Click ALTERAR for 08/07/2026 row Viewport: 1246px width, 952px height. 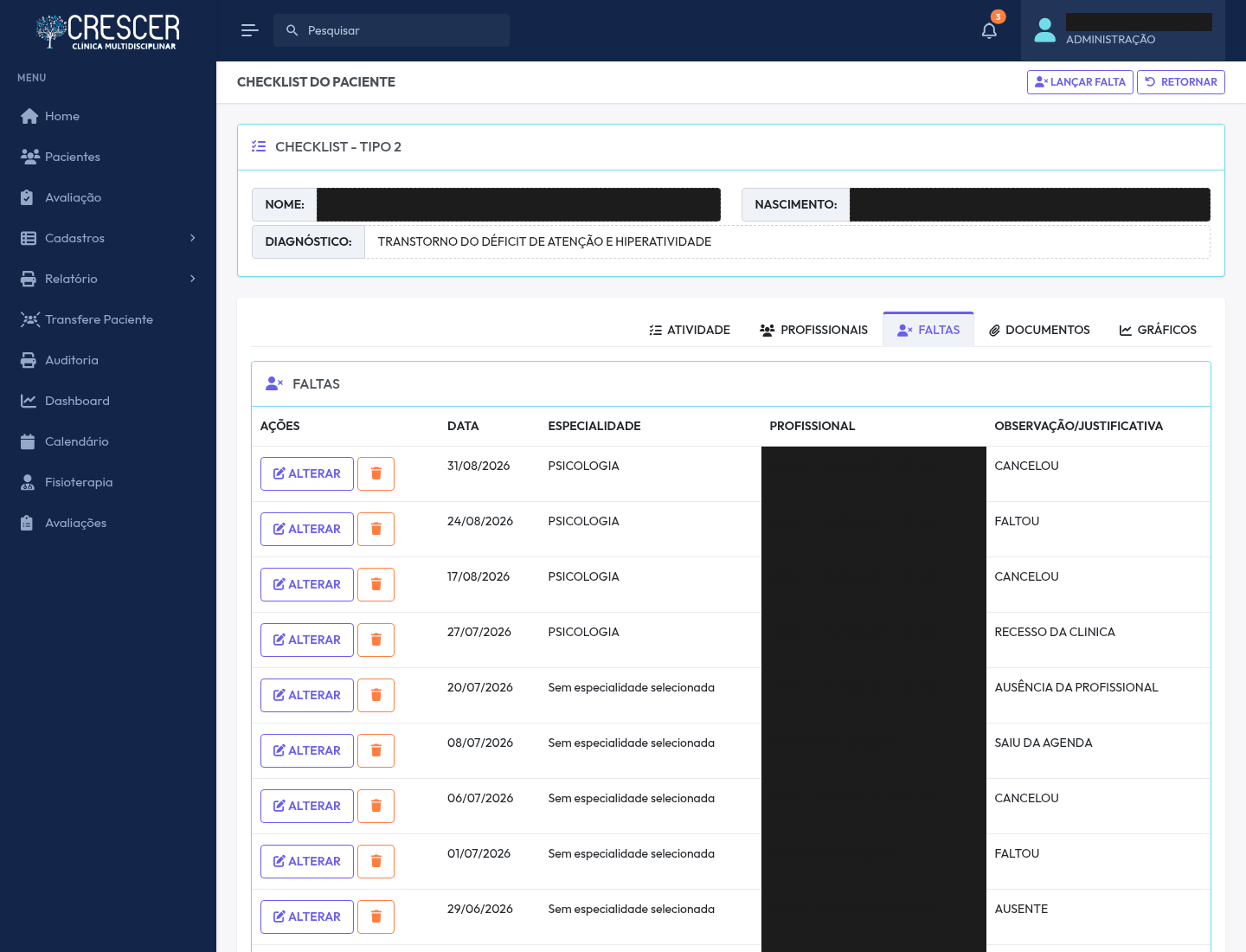coord(307,750)
